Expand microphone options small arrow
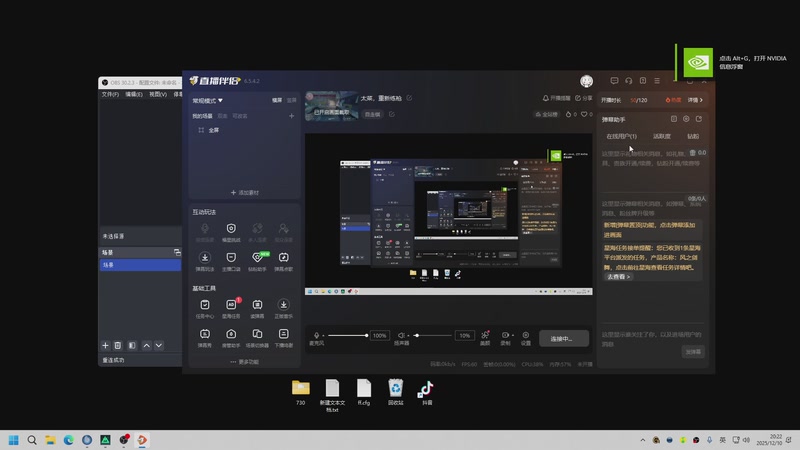 (x=323, y=336)
